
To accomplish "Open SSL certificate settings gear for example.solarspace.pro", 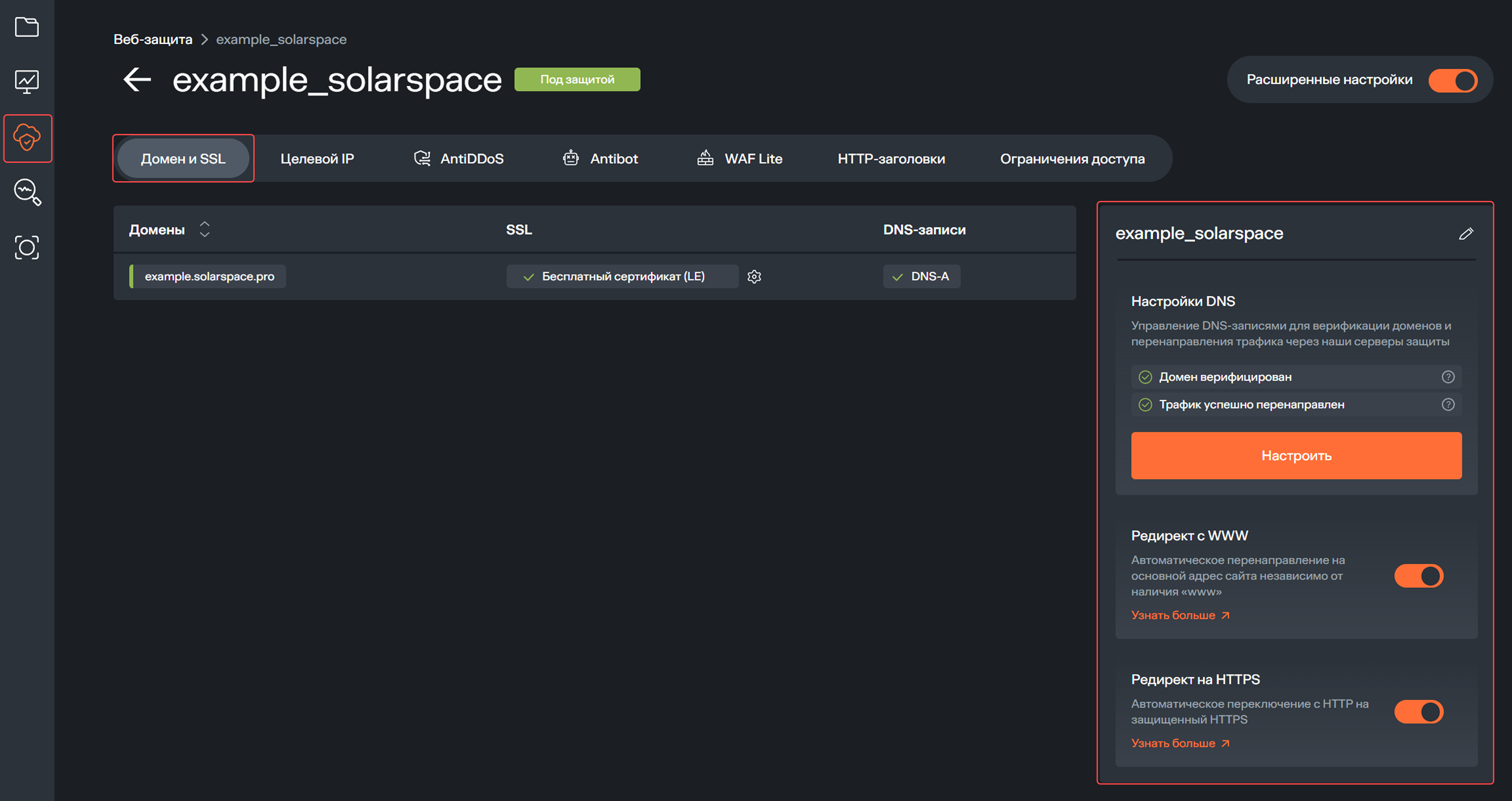I will click(754, 276).
